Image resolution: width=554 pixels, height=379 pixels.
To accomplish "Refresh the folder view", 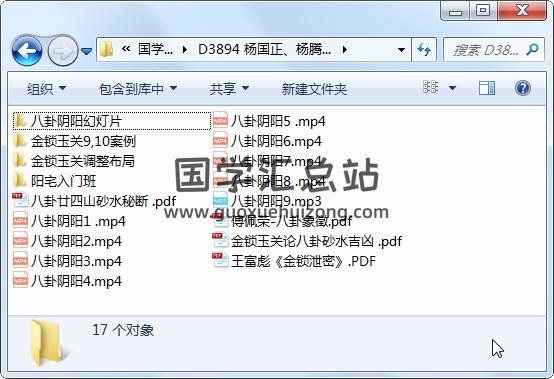I will coord(424,49).
